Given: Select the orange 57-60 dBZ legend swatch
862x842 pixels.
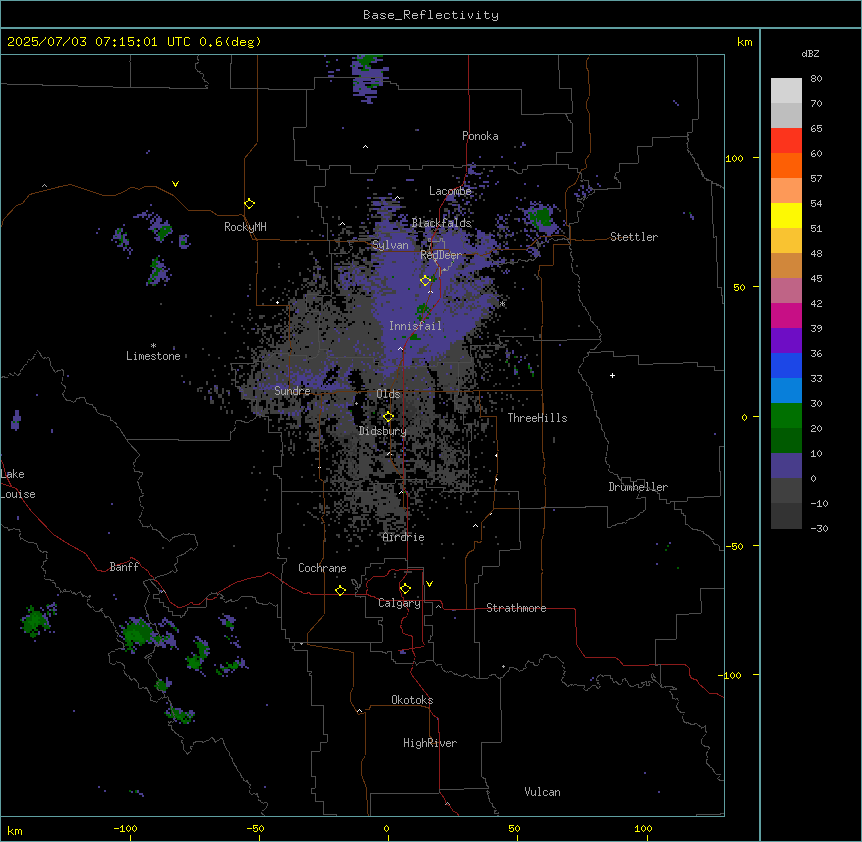Looking at the screenshot, I should click(786, 165).
